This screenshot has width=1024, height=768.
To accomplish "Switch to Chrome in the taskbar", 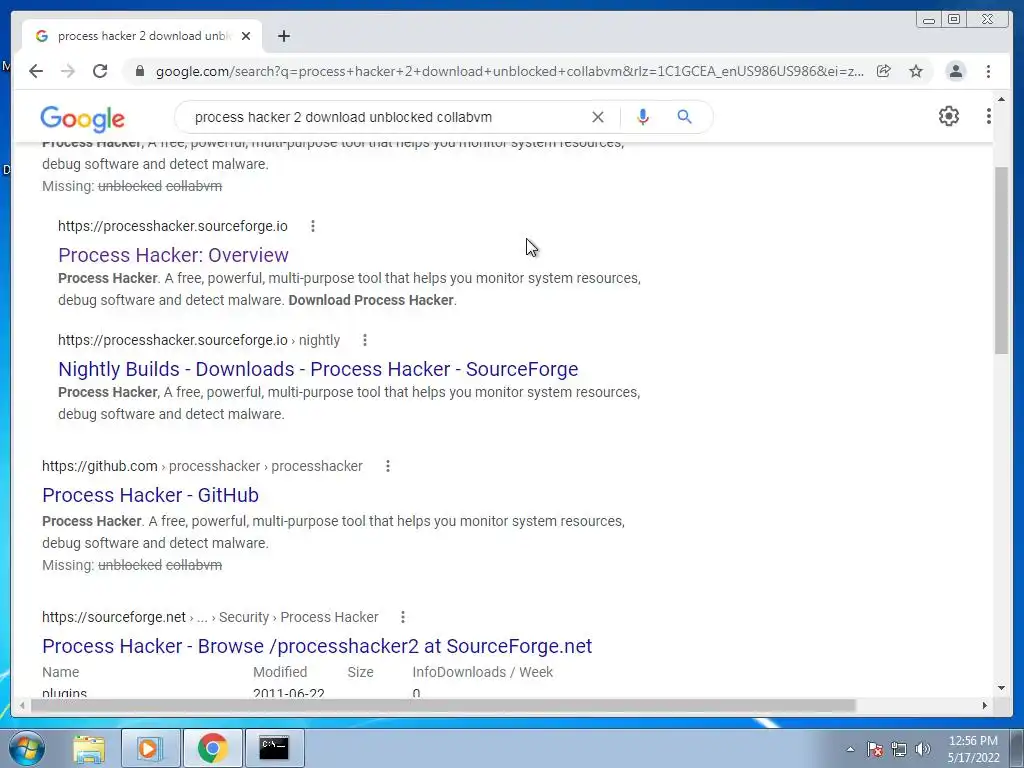I will [212, 748].
